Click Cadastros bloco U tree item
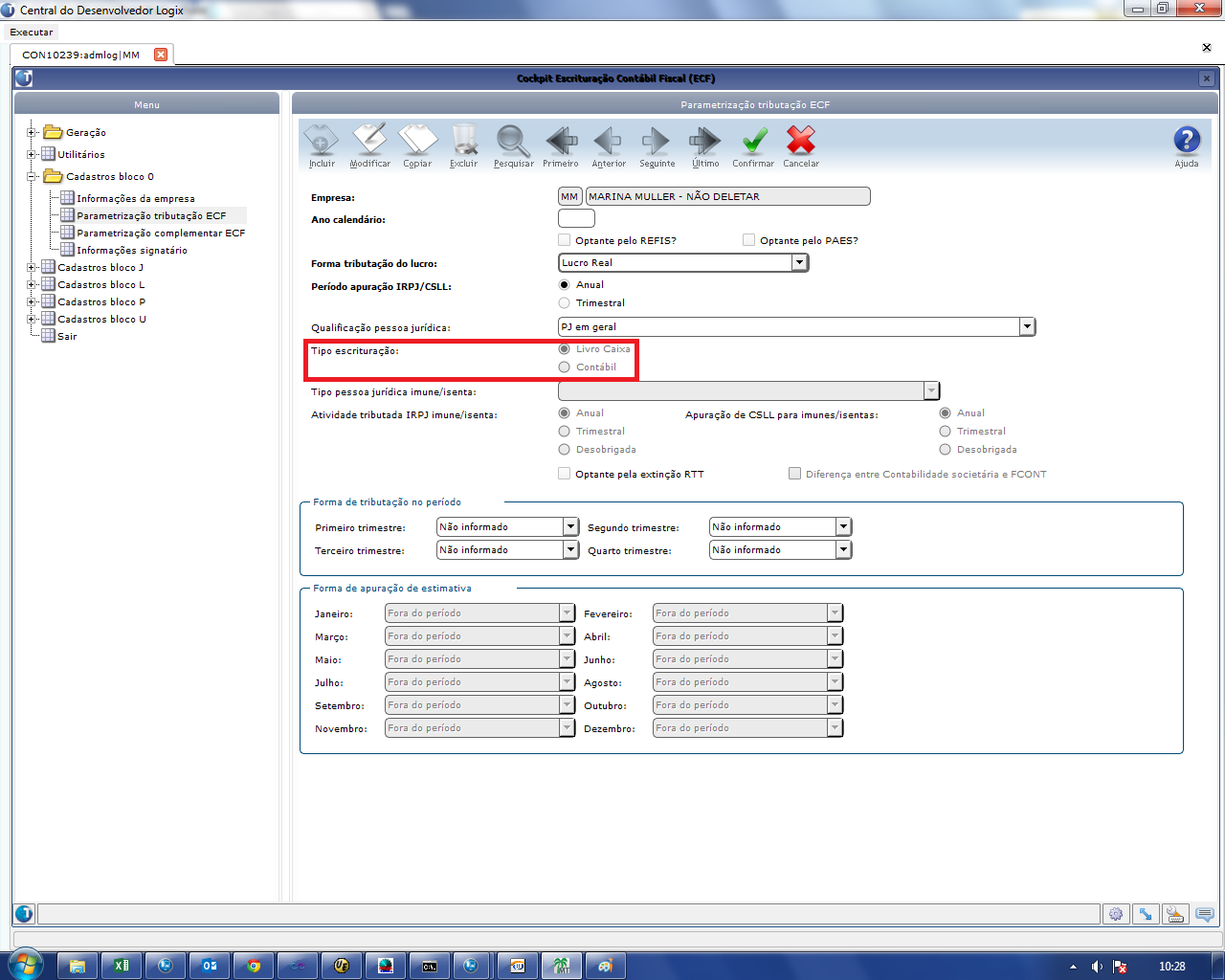The width and height of the screenshot is (1225, 980). (101, 319)
